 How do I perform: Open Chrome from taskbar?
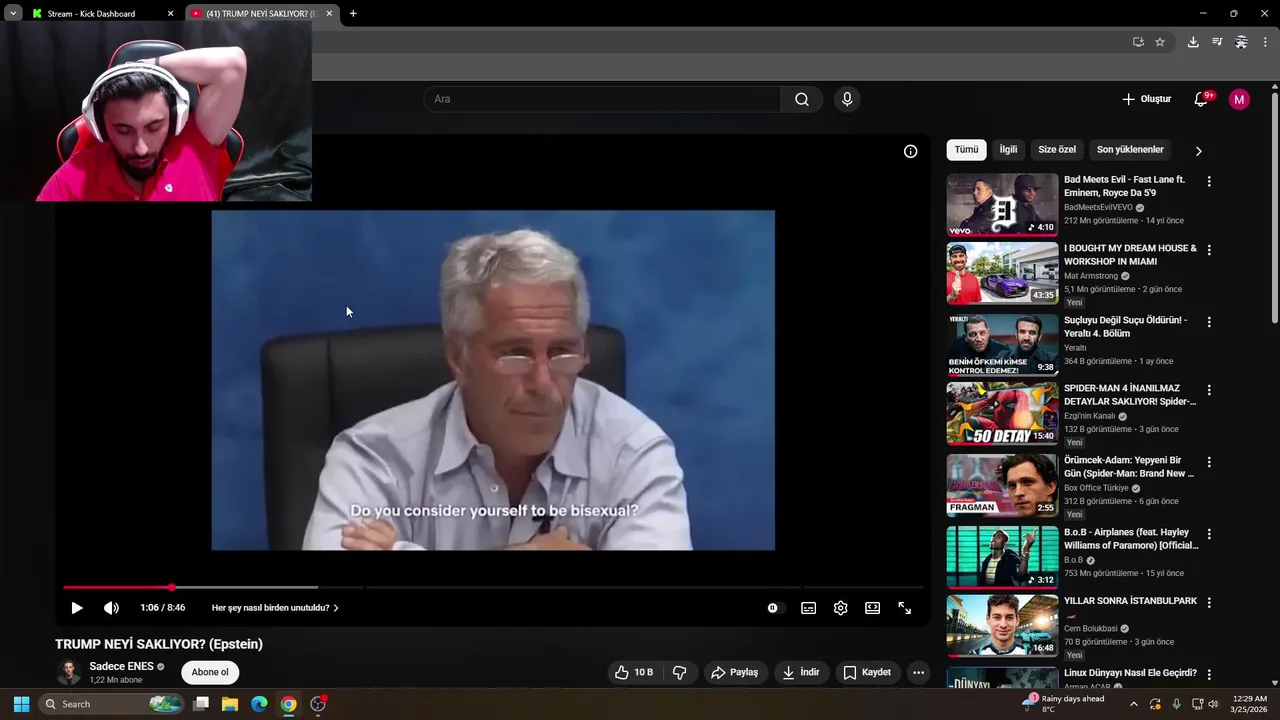[x=288, y=704]
